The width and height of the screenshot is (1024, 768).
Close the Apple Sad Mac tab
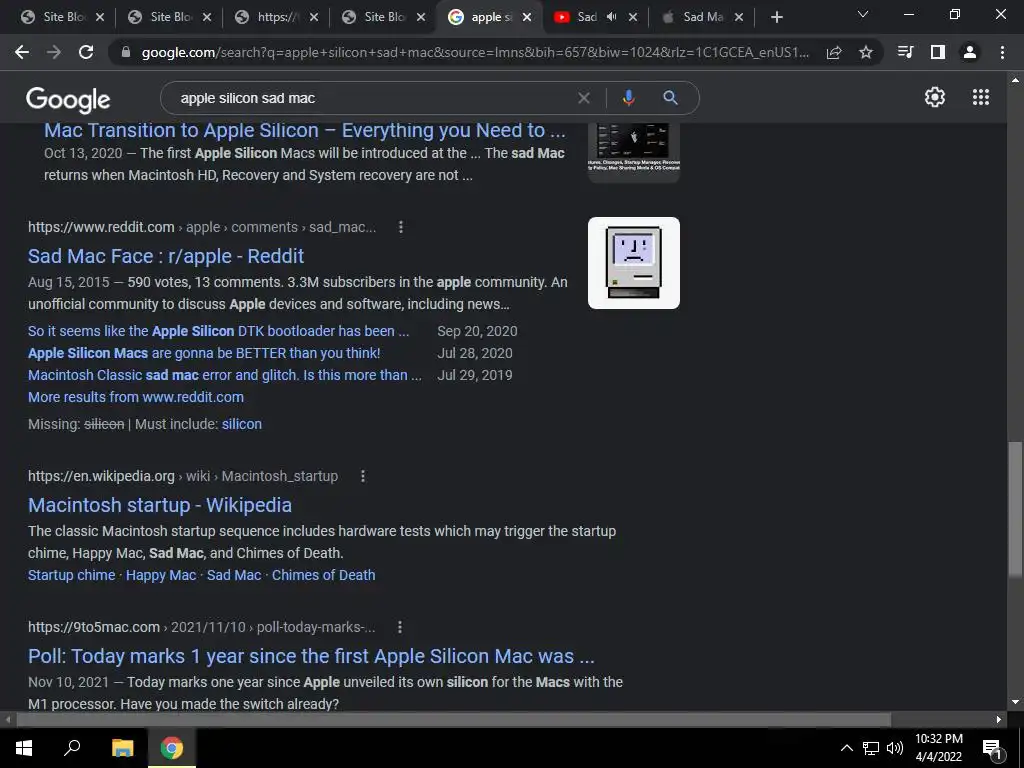(x=739, y=17)
